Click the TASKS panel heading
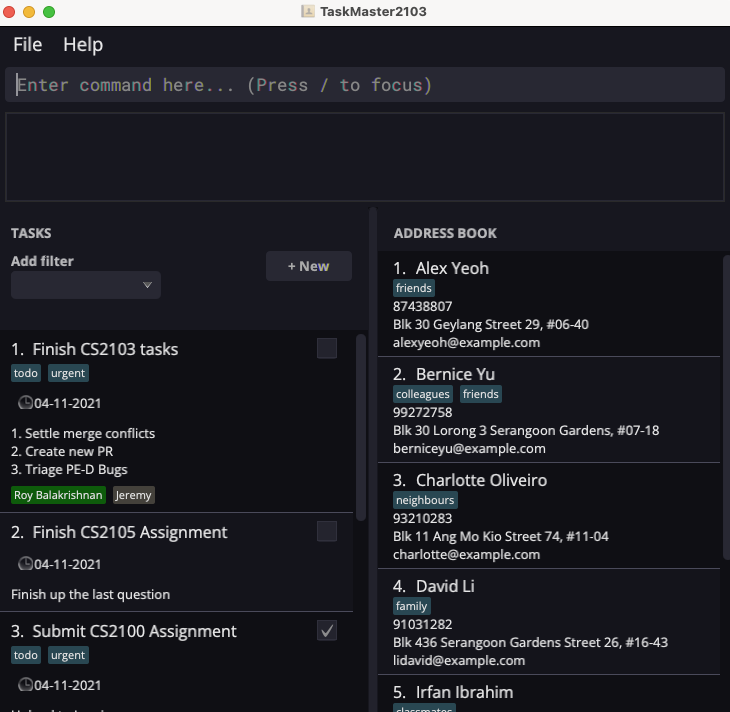The height and width of the screenshot is (712, 730). pos(31,233)
